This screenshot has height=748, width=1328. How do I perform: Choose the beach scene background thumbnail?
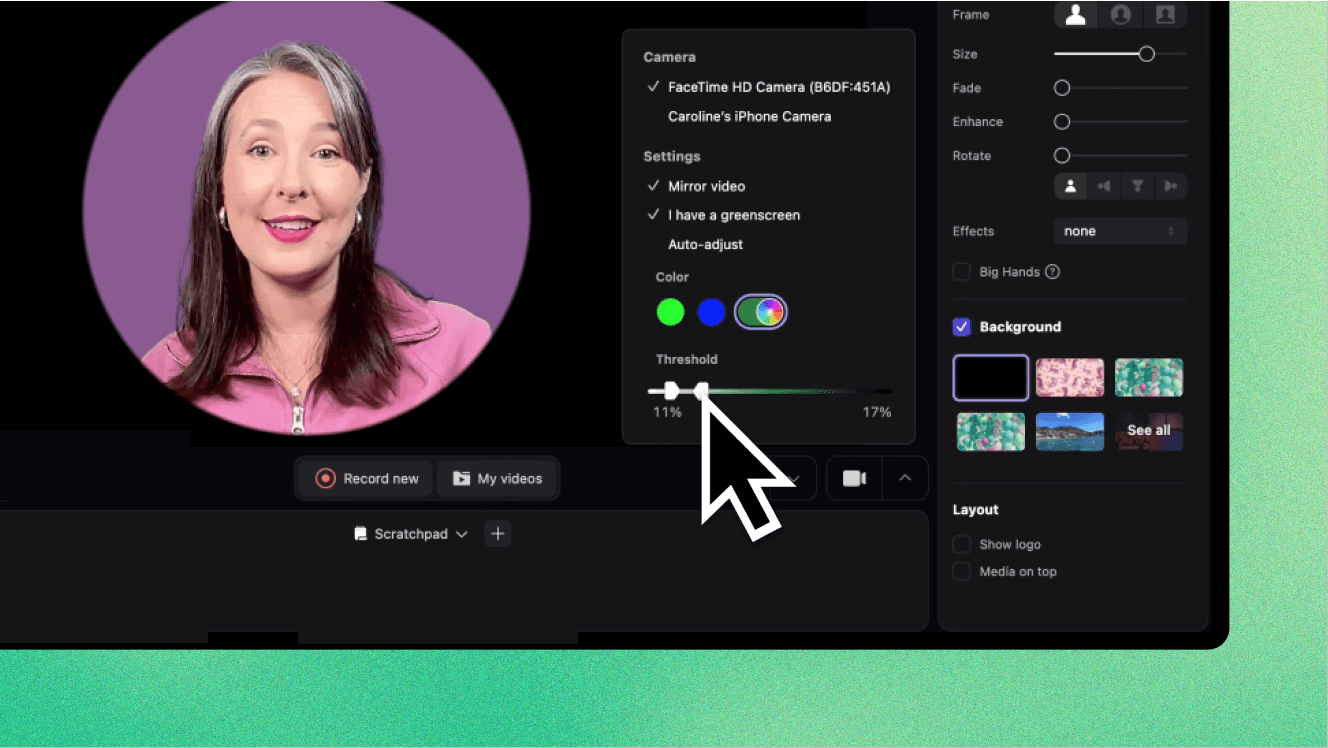pyautogui.click(x=1070, y=431)
